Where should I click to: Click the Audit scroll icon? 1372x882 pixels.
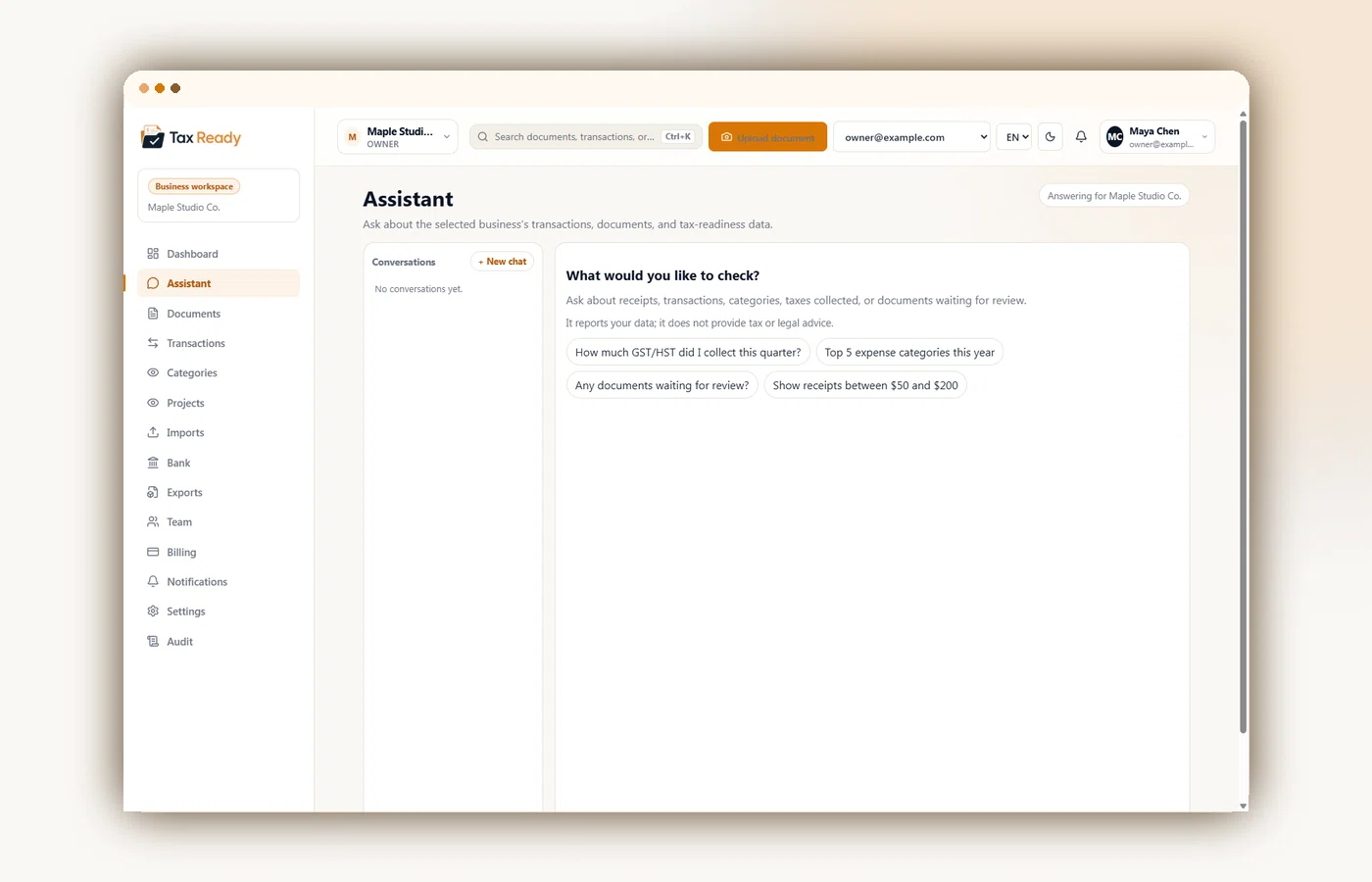pyautogui.click(x=153, y=641)
